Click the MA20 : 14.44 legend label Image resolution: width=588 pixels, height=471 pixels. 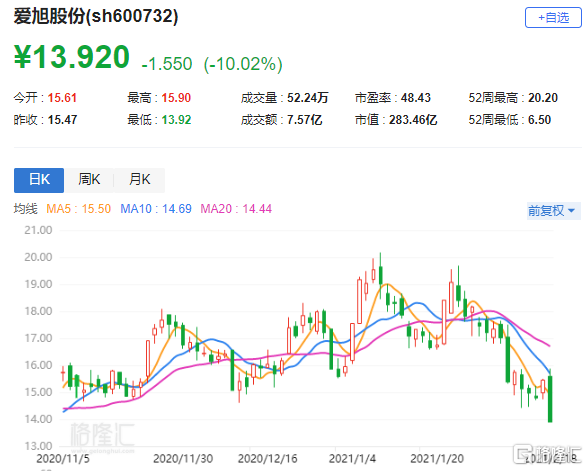236,209
